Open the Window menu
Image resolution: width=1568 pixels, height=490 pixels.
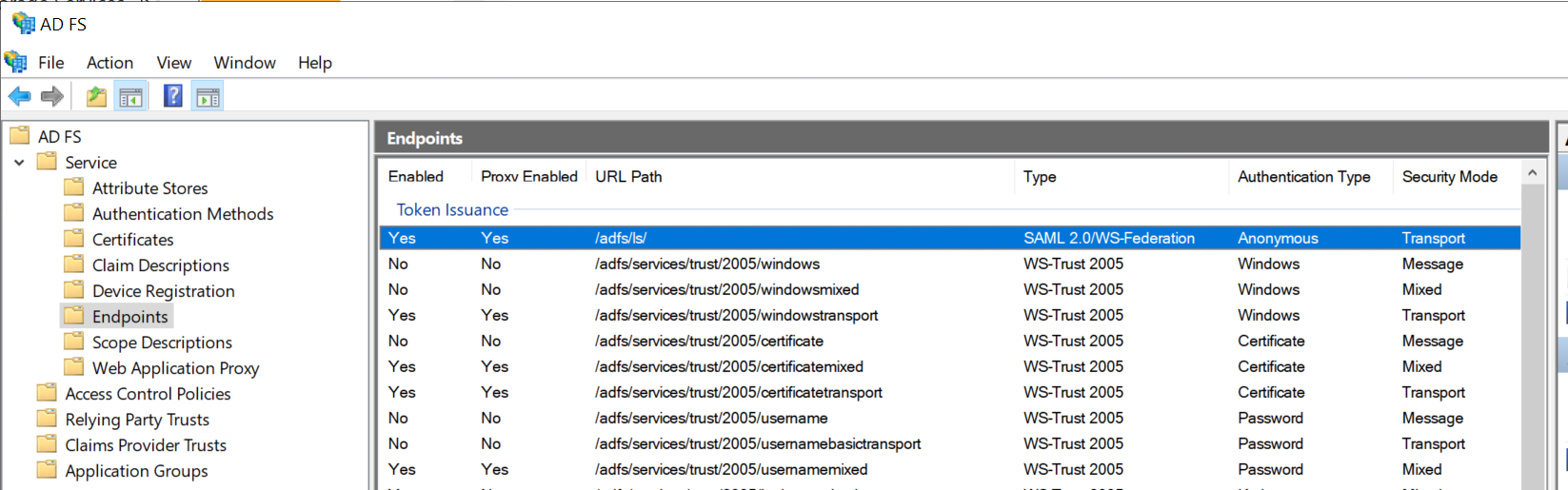click(x=245, y=63)
